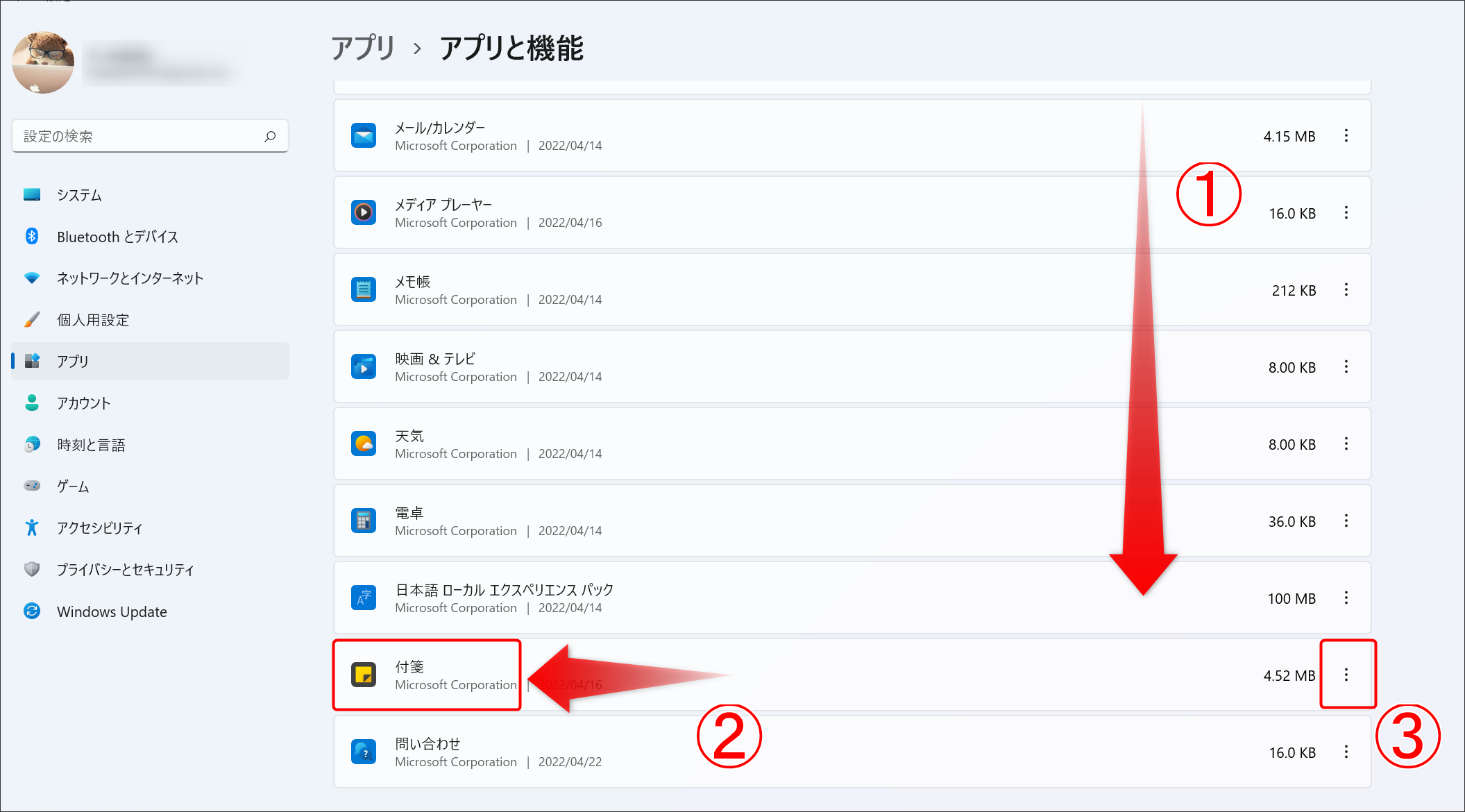The image size is (1465, 812).
Task: Click the 映画 & テレビ app name
Action: coord(435,359)
